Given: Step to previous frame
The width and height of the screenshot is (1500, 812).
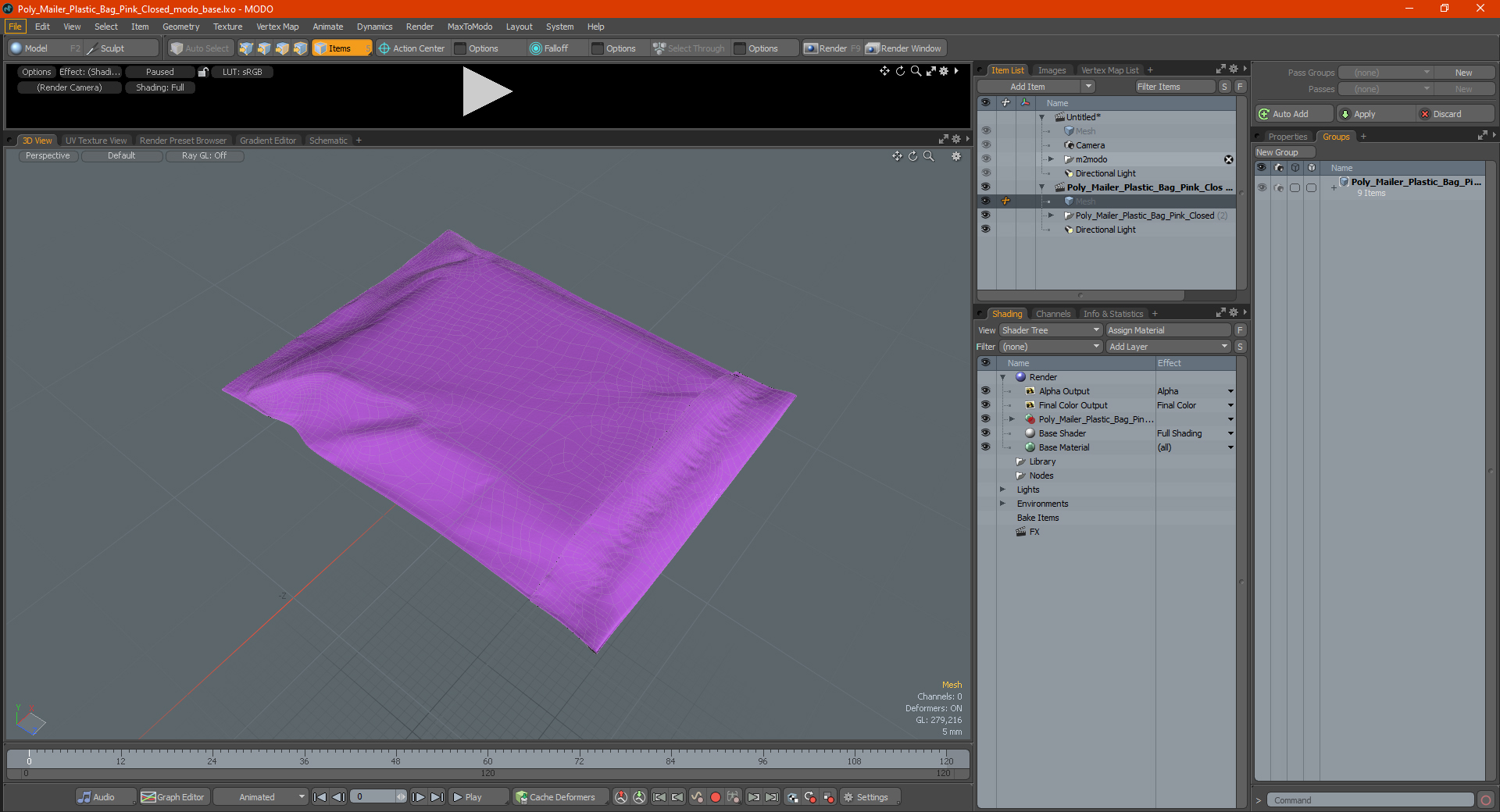Looking at the screenshot, I should [338, 797].
